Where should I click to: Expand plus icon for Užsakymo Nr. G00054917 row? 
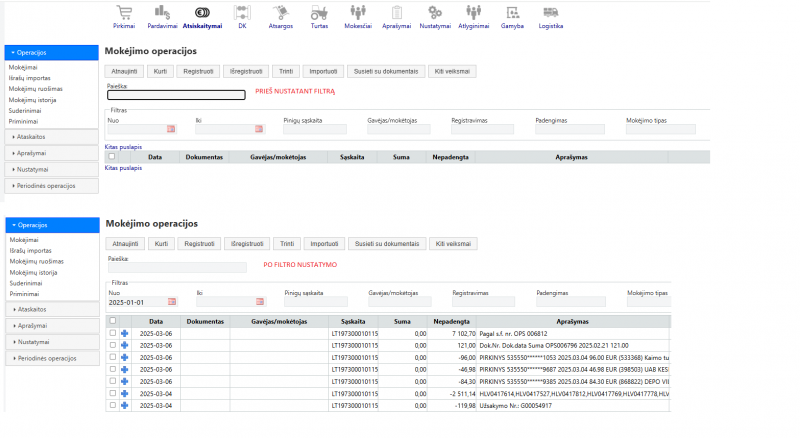124,405
